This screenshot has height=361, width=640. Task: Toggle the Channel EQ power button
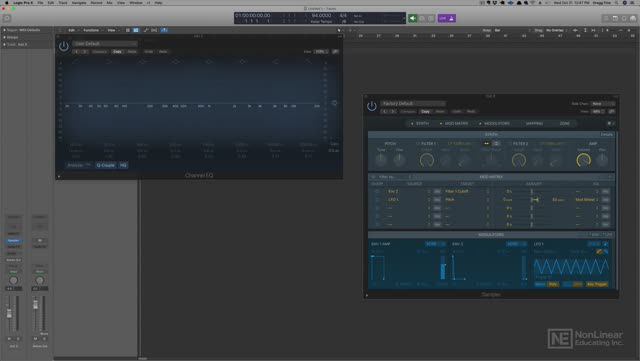pyautogui.click(x=64, y=46)
